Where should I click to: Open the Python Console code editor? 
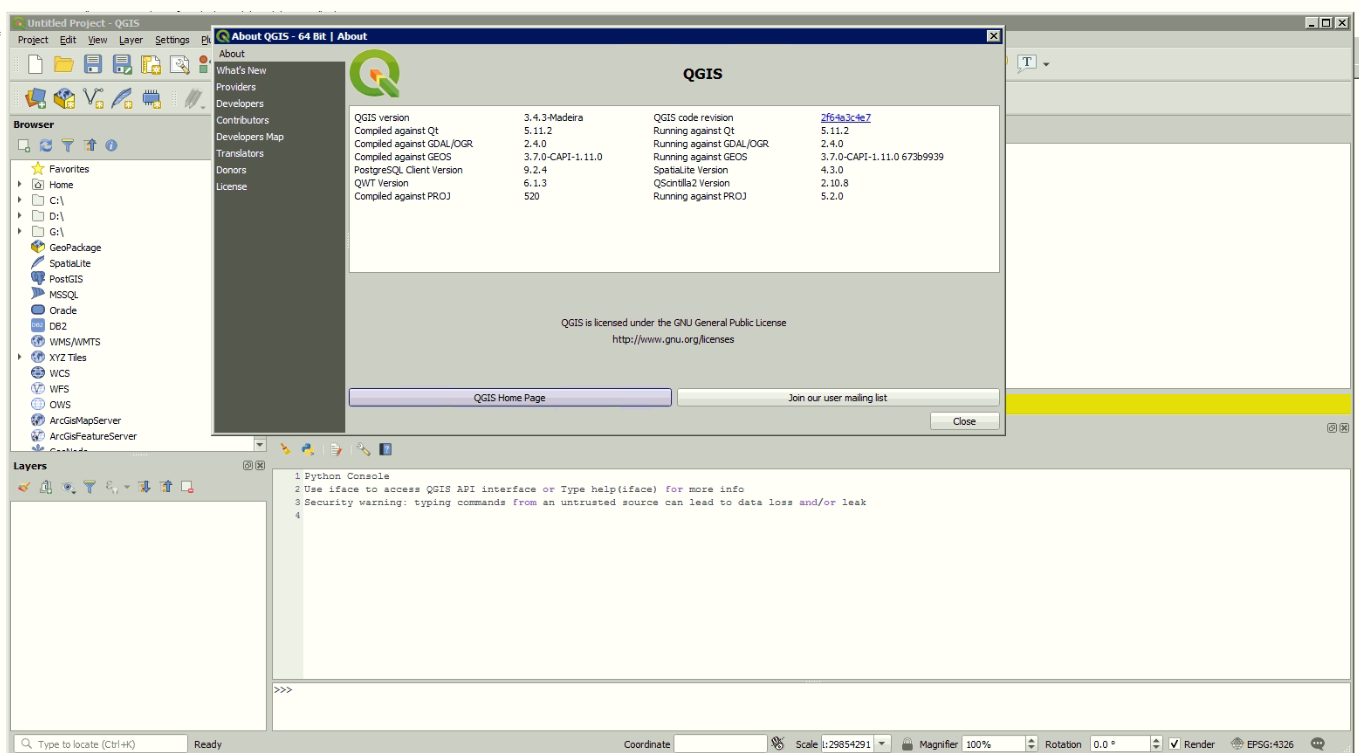click(334, 448)
